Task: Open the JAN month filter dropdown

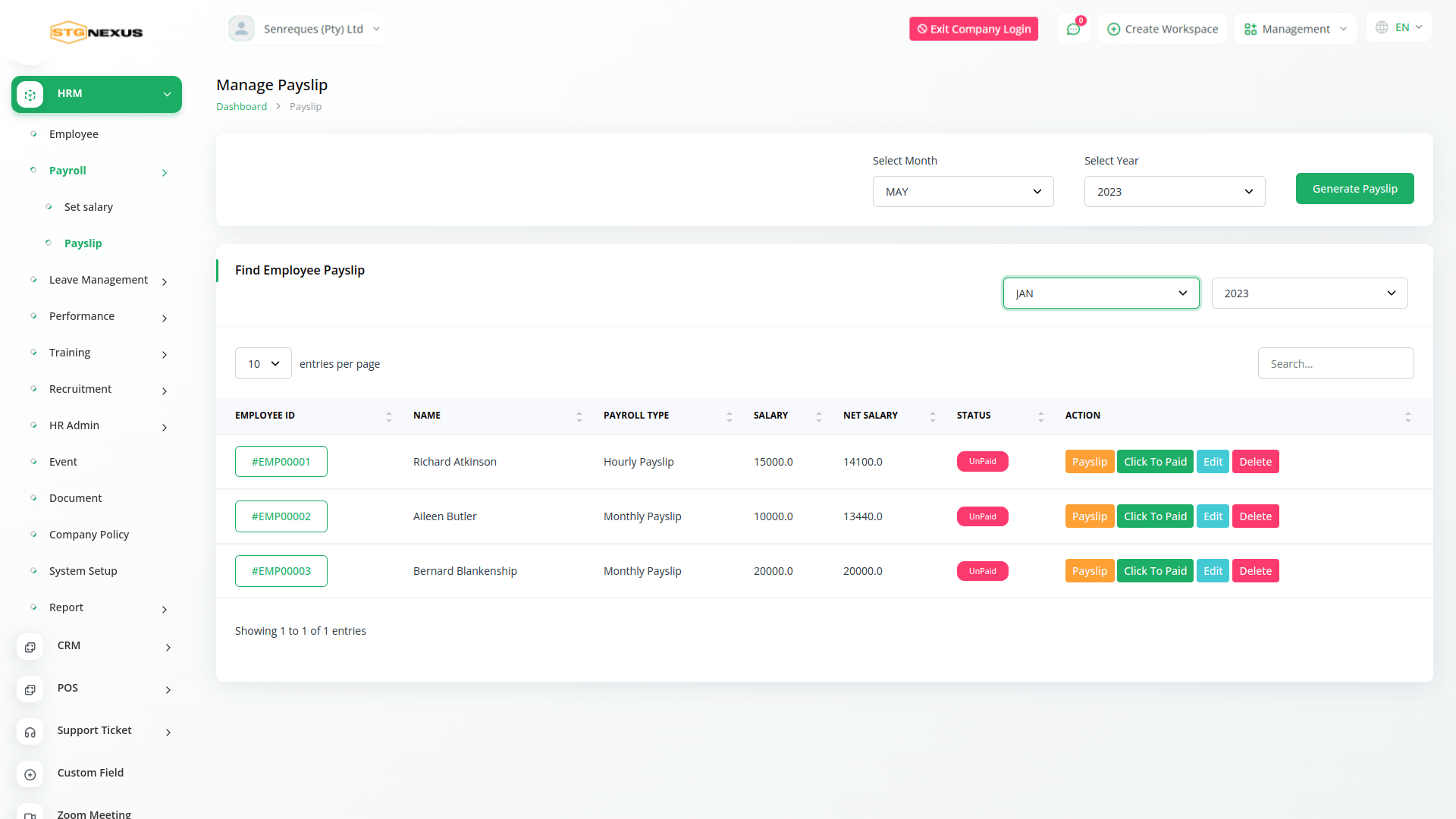Action: tap(1100, 293)
